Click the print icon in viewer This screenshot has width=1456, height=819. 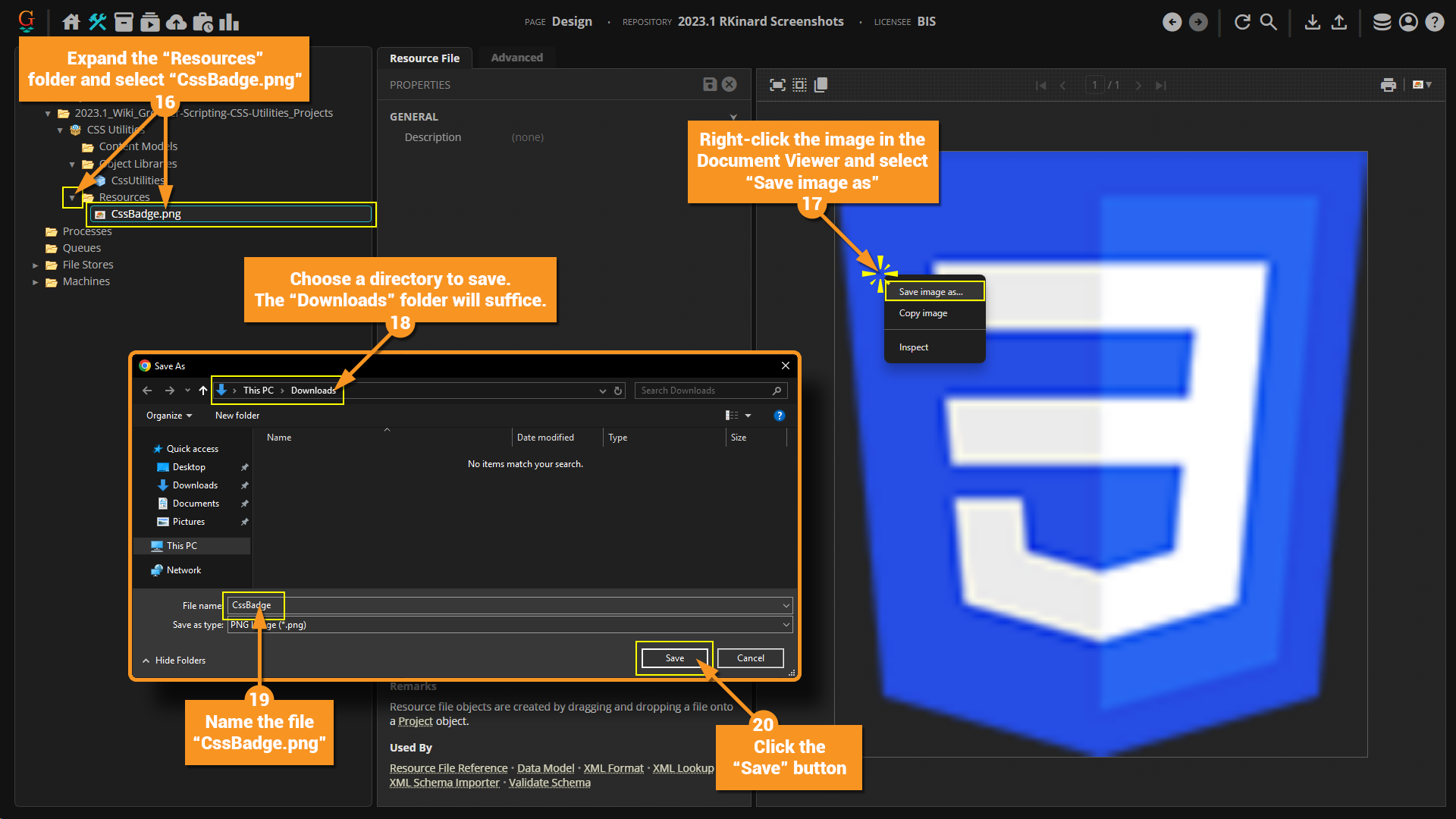click(x=1388, y=85)
